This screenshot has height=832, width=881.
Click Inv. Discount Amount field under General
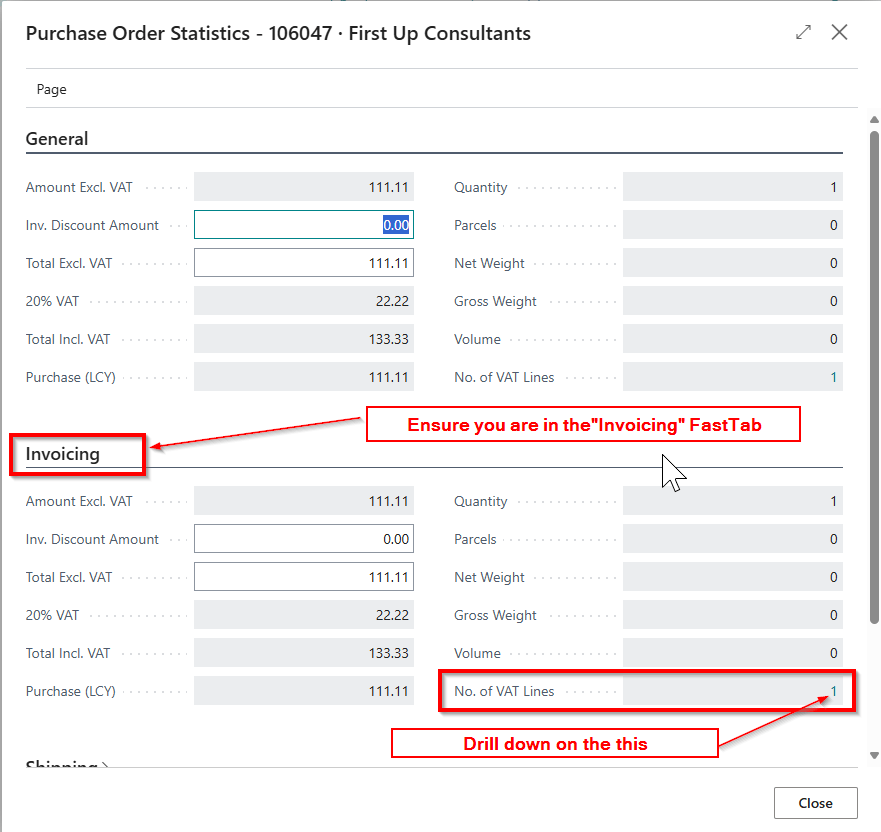click(x=303, y=225)
